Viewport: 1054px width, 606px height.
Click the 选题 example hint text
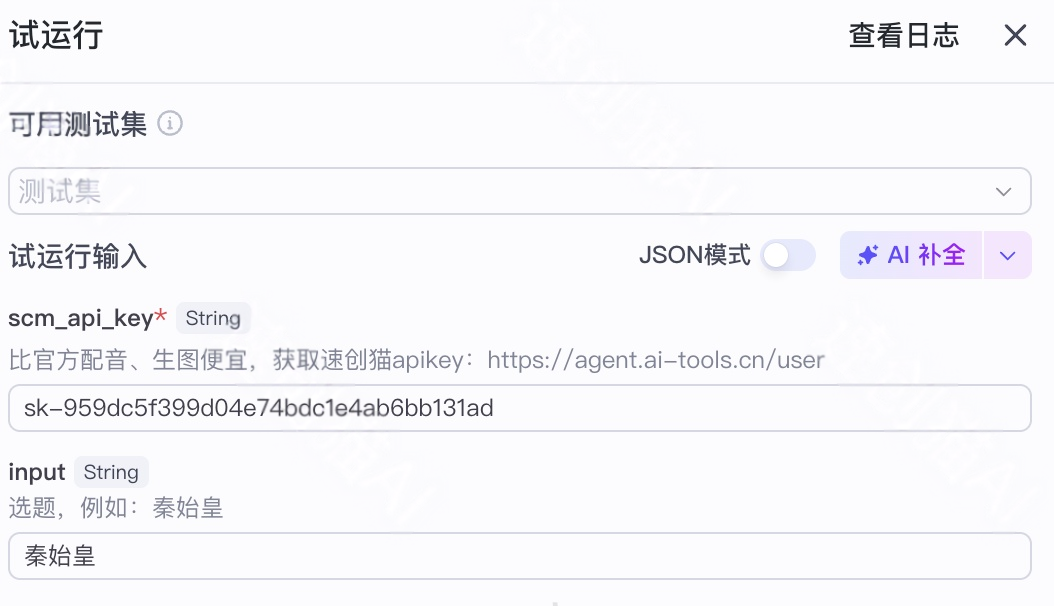click(115, 508)
